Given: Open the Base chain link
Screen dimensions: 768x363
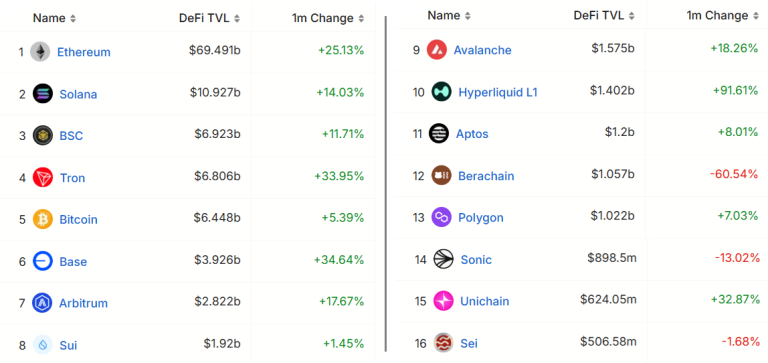Looking at the screenshot, I should point(73,262).
